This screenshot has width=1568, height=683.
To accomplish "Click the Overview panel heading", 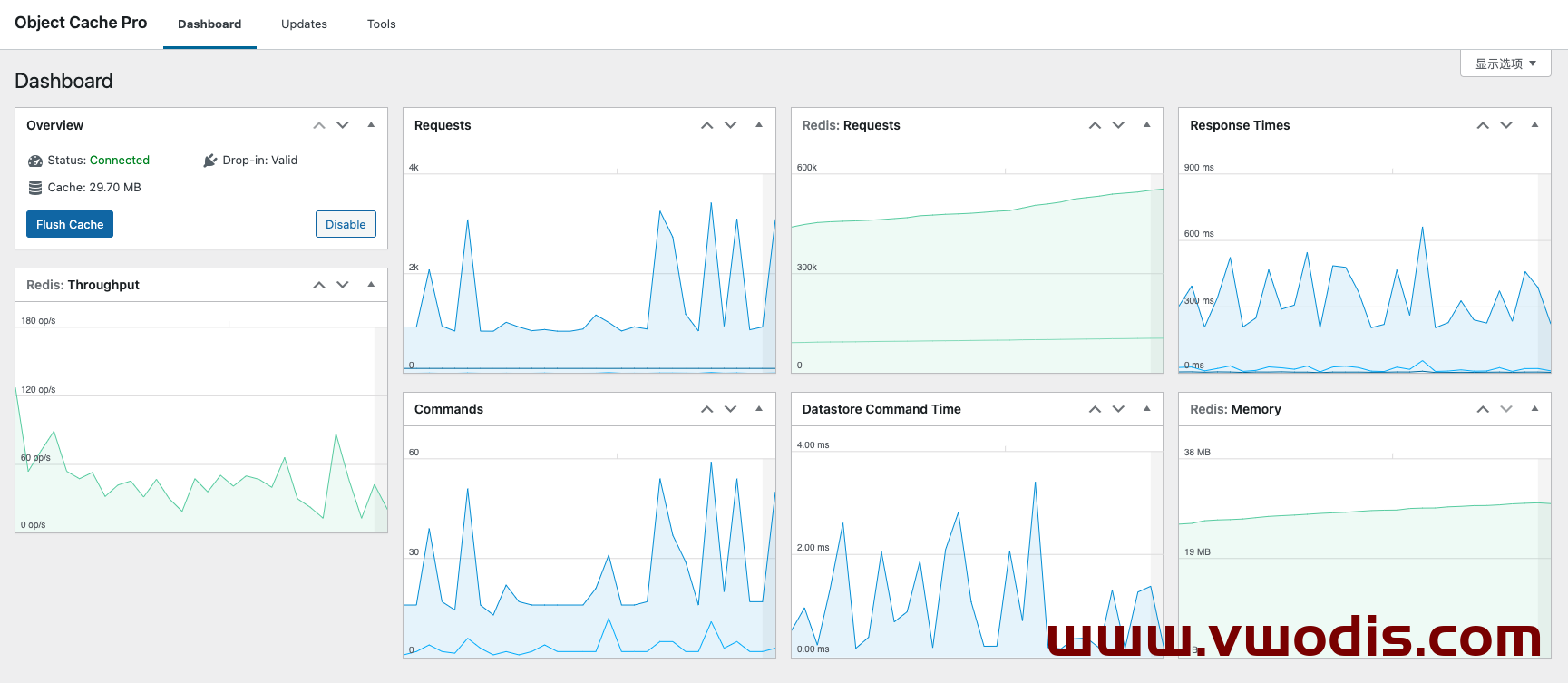I will point(54,125).
